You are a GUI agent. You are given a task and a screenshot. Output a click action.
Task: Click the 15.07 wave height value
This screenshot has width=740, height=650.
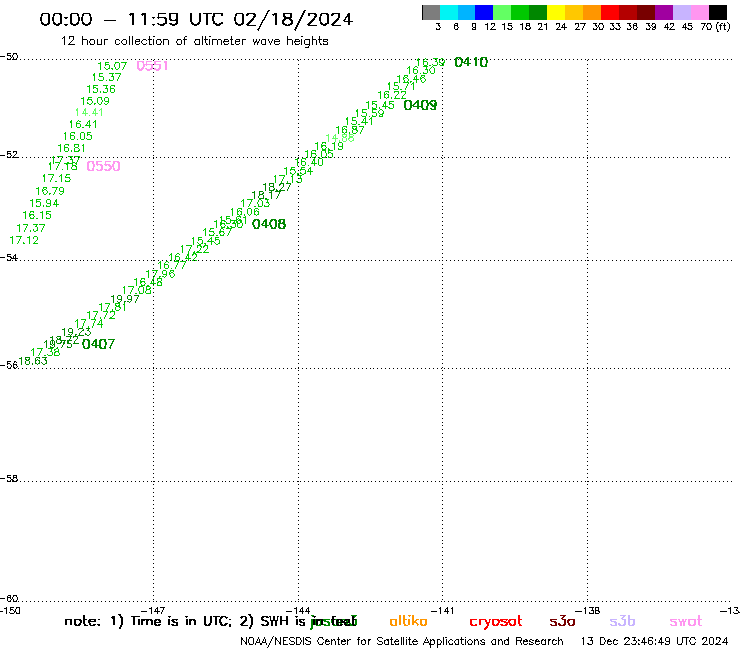coord(112,66)
